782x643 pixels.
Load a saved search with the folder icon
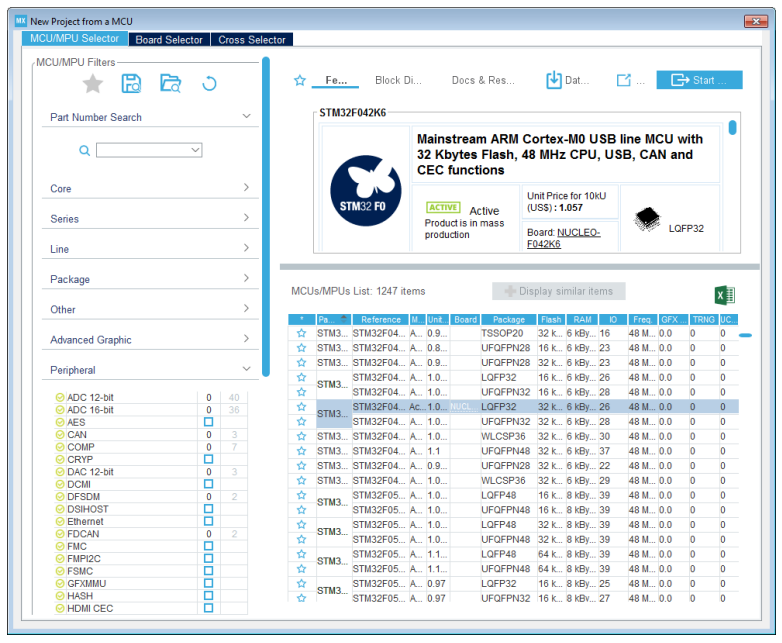click(x=170, y=83)
